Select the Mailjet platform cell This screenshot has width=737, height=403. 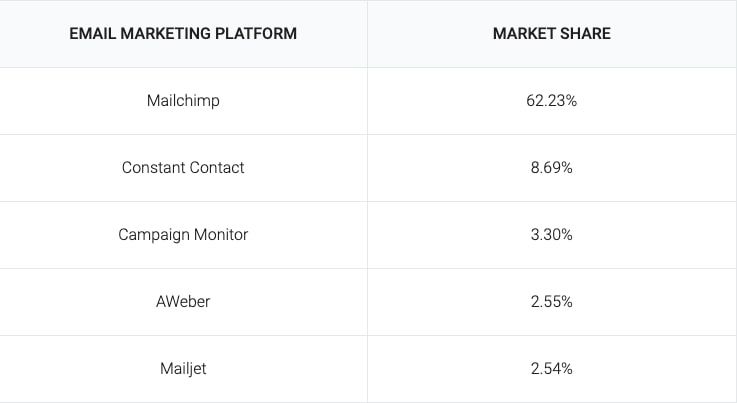[183, 369]
